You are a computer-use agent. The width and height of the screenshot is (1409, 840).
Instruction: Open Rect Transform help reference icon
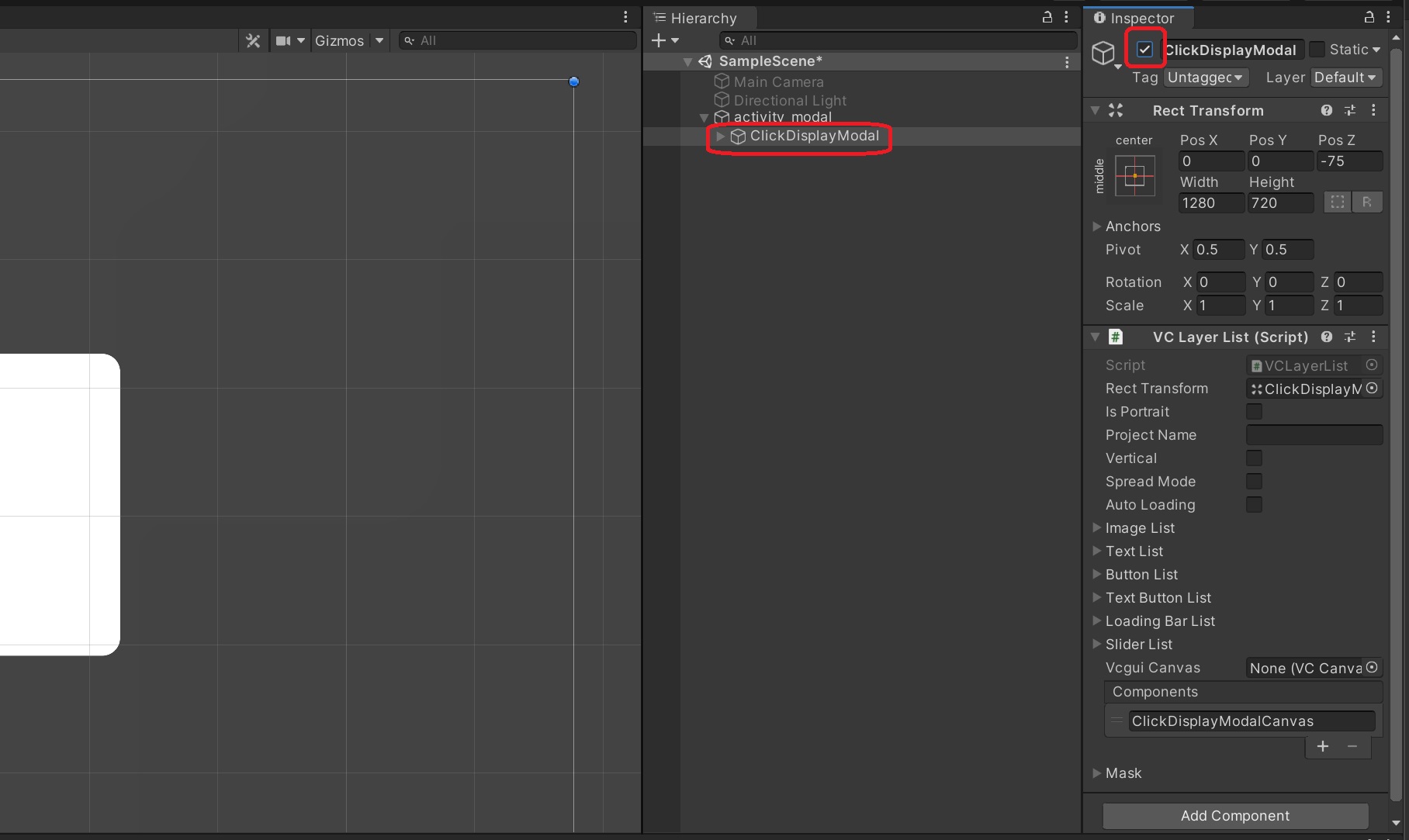click(1327, 111)
